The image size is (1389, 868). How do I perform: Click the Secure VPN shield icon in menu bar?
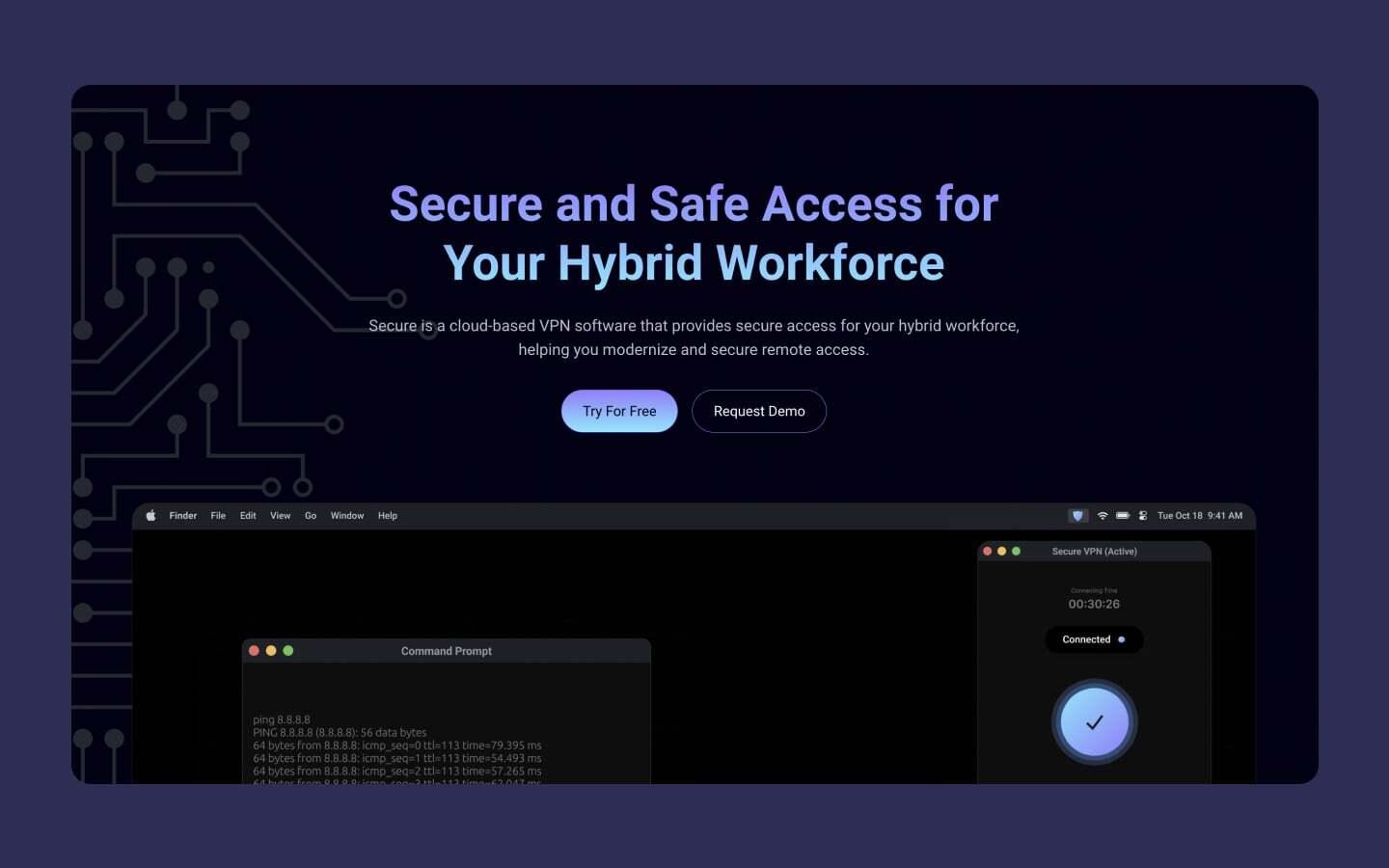click(1077, 515)
